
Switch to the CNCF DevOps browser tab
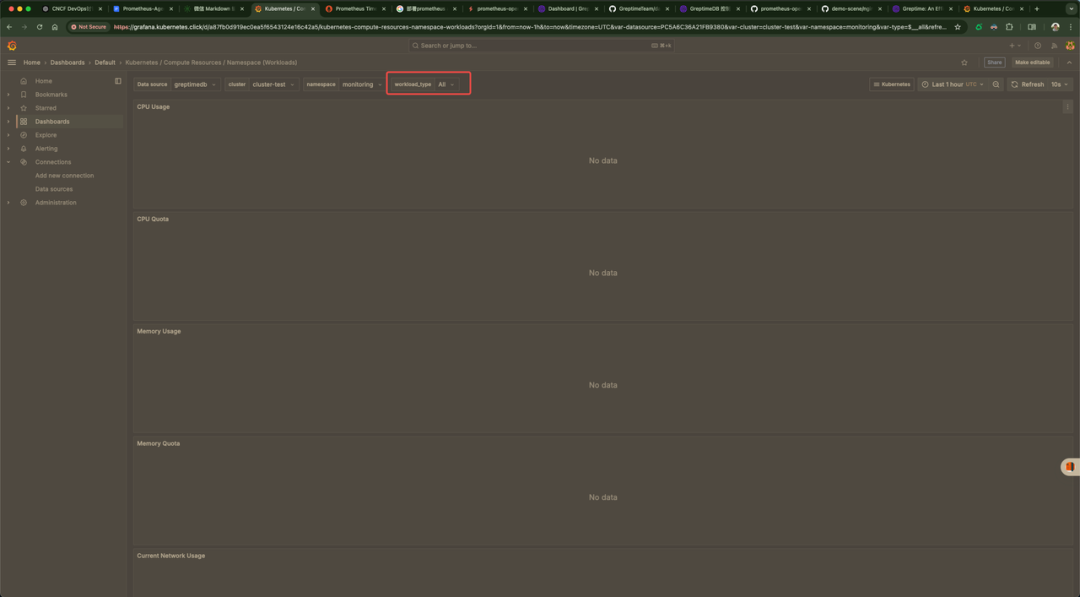(72, 9)
